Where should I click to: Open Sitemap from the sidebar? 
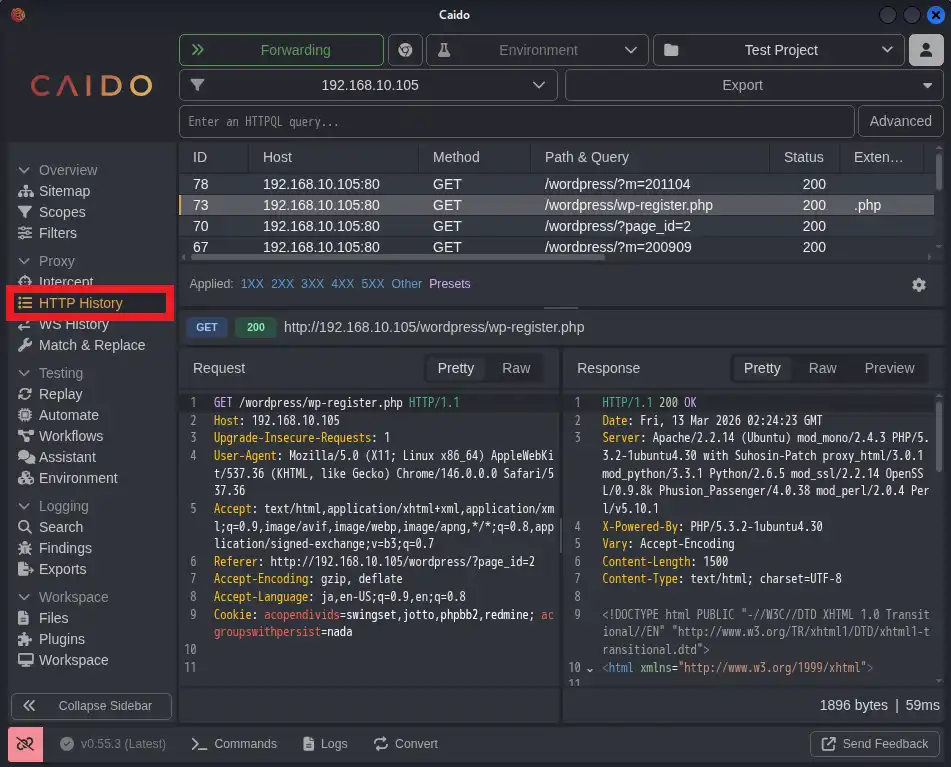tap(64, 191)
